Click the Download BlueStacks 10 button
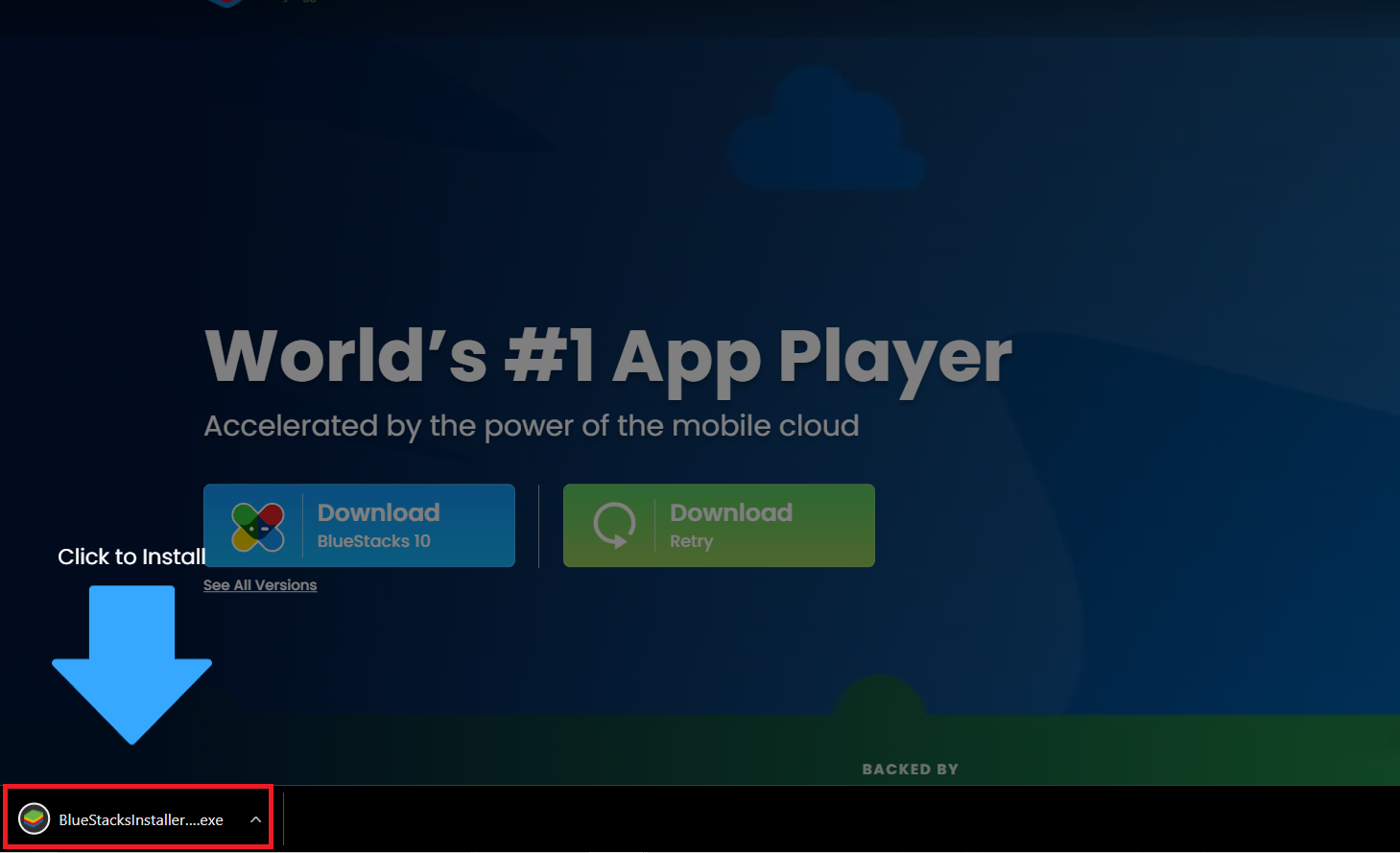 359,525
